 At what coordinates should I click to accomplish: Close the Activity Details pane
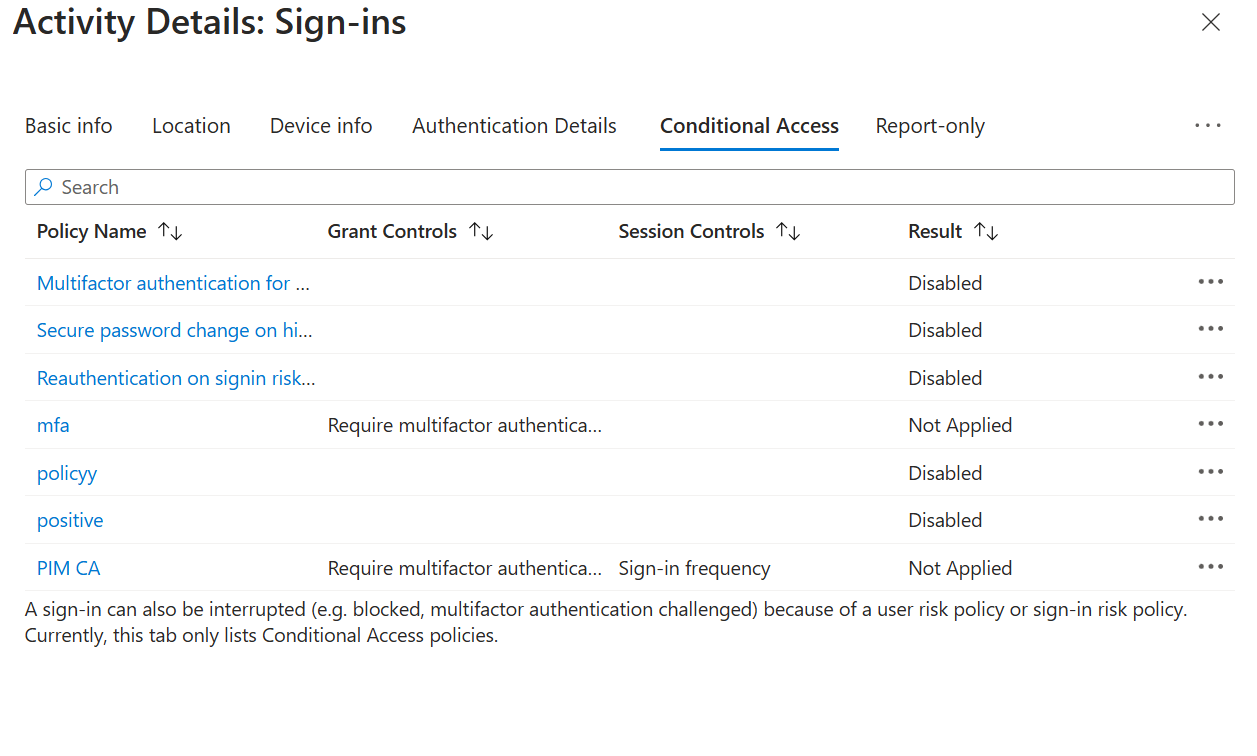(1211, 22)
